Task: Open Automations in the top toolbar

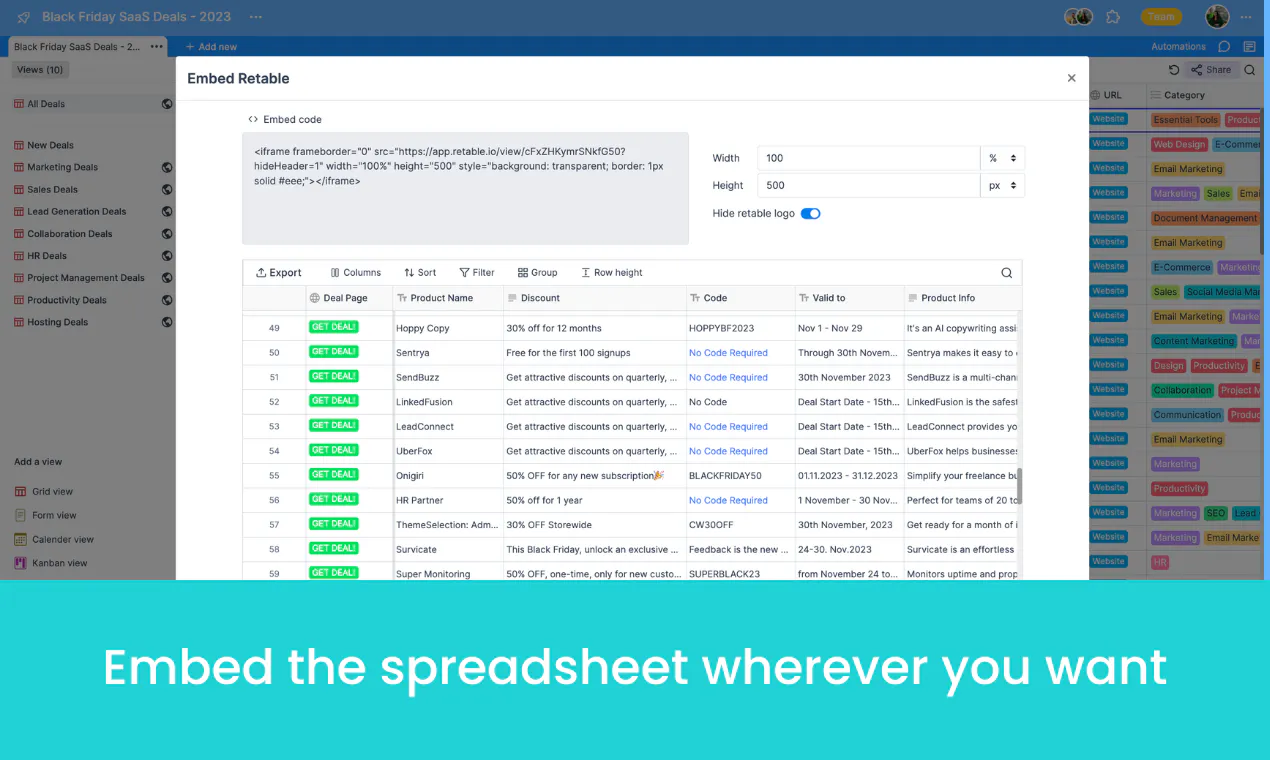Action: [1178, 46]
